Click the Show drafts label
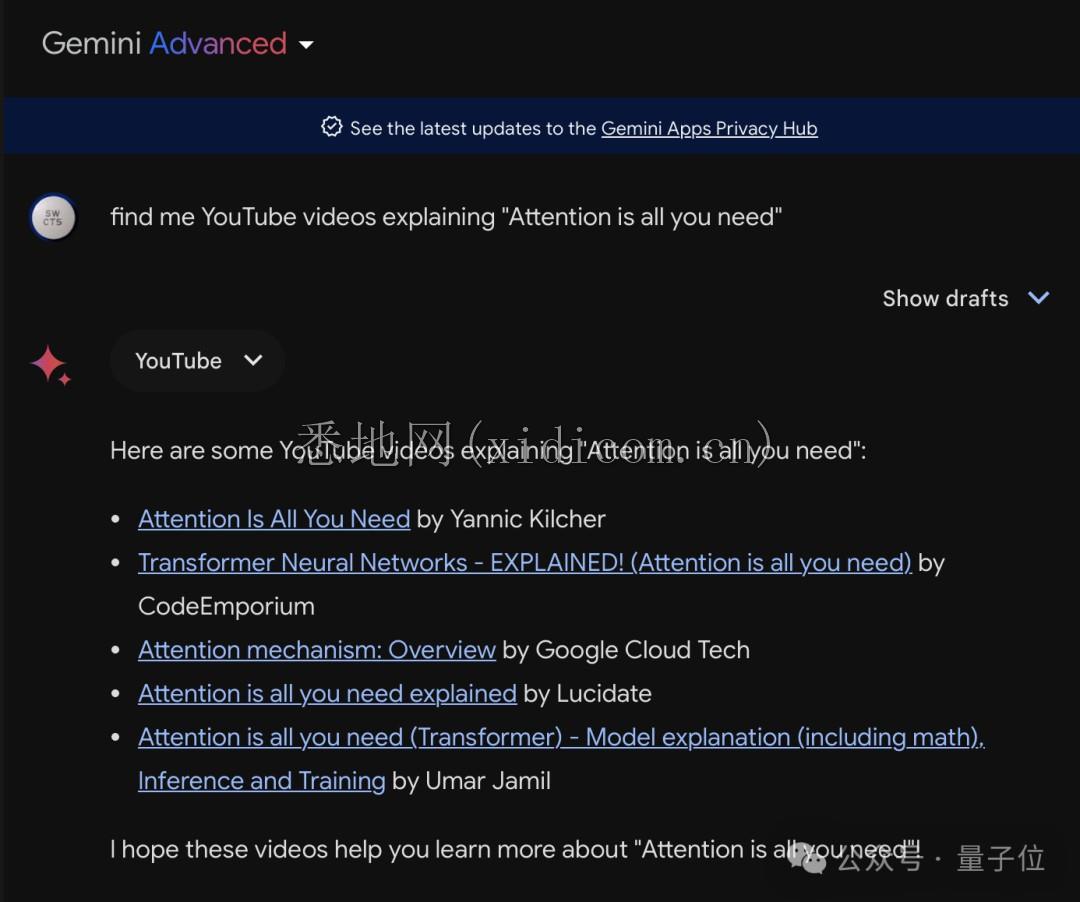The image size is (1080, 902). pos(945,299)
